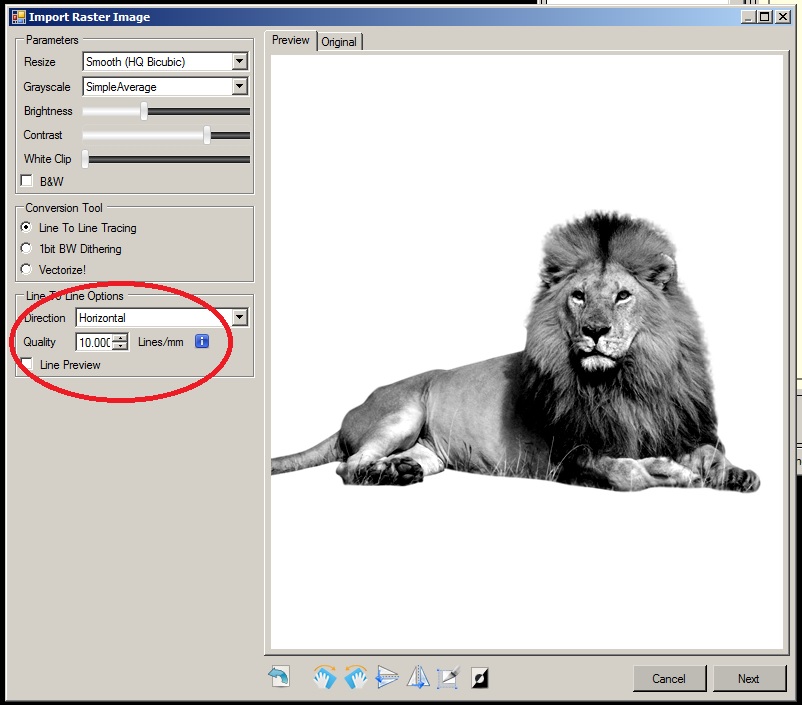802x705 pixels.
Task: Click the rotate clockwise hand icon
Action: coord(325,677)
